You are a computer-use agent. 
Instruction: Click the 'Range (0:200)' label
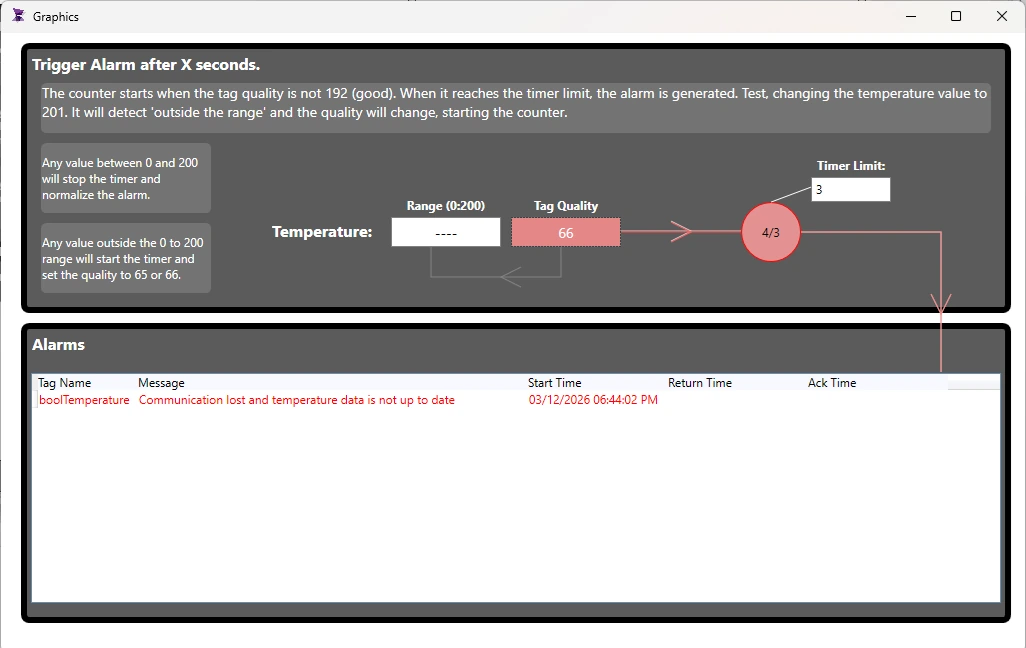[x=446, y=206]
